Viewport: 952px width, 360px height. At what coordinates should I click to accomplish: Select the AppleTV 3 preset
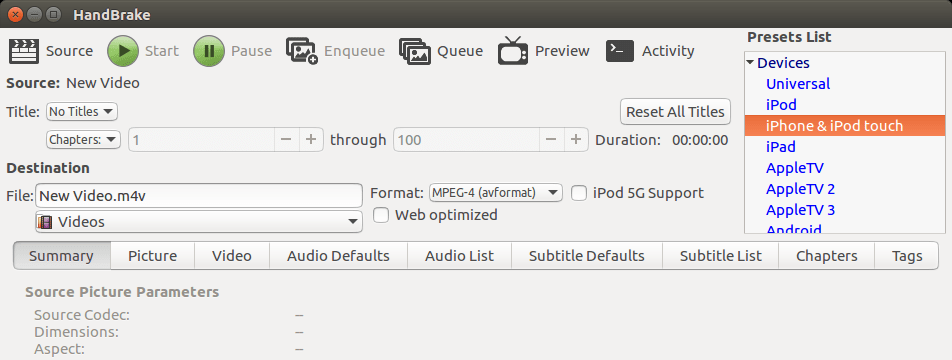(800, 210)
